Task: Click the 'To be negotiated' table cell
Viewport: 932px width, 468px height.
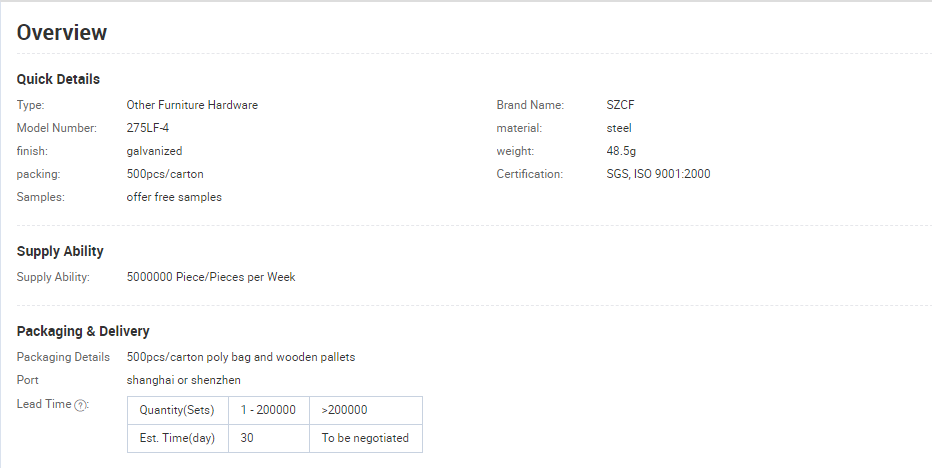Action: (366, 438)
